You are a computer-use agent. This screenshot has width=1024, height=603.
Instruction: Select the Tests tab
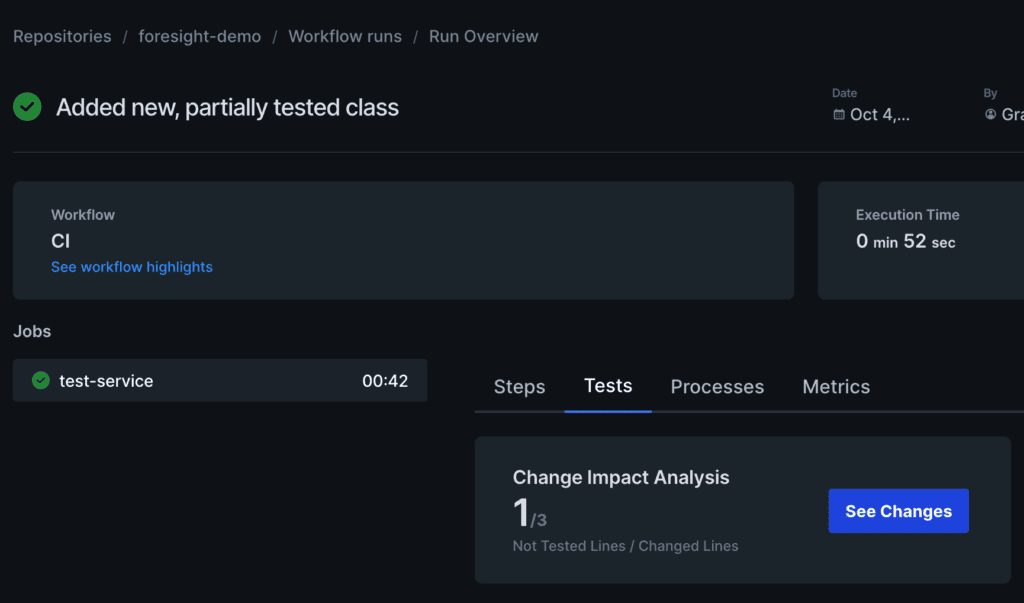(607, 385)
